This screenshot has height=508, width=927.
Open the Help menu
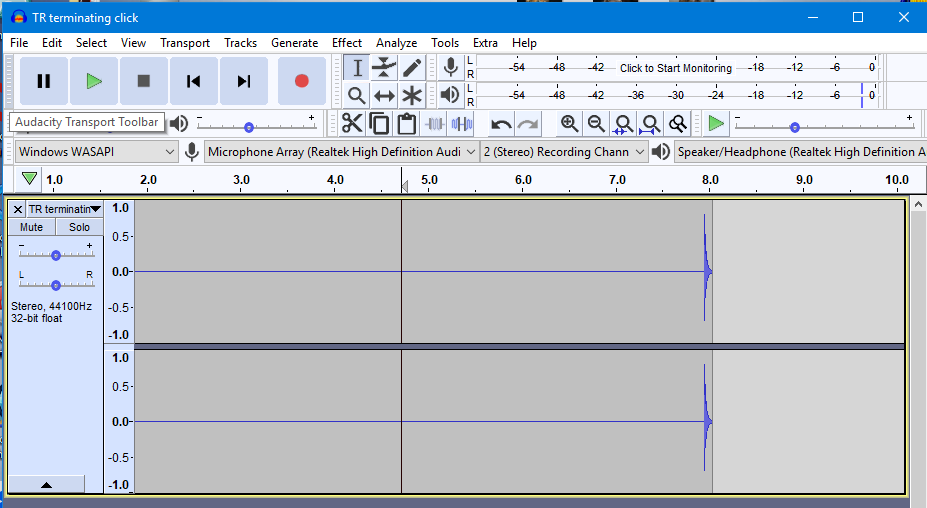524,43
